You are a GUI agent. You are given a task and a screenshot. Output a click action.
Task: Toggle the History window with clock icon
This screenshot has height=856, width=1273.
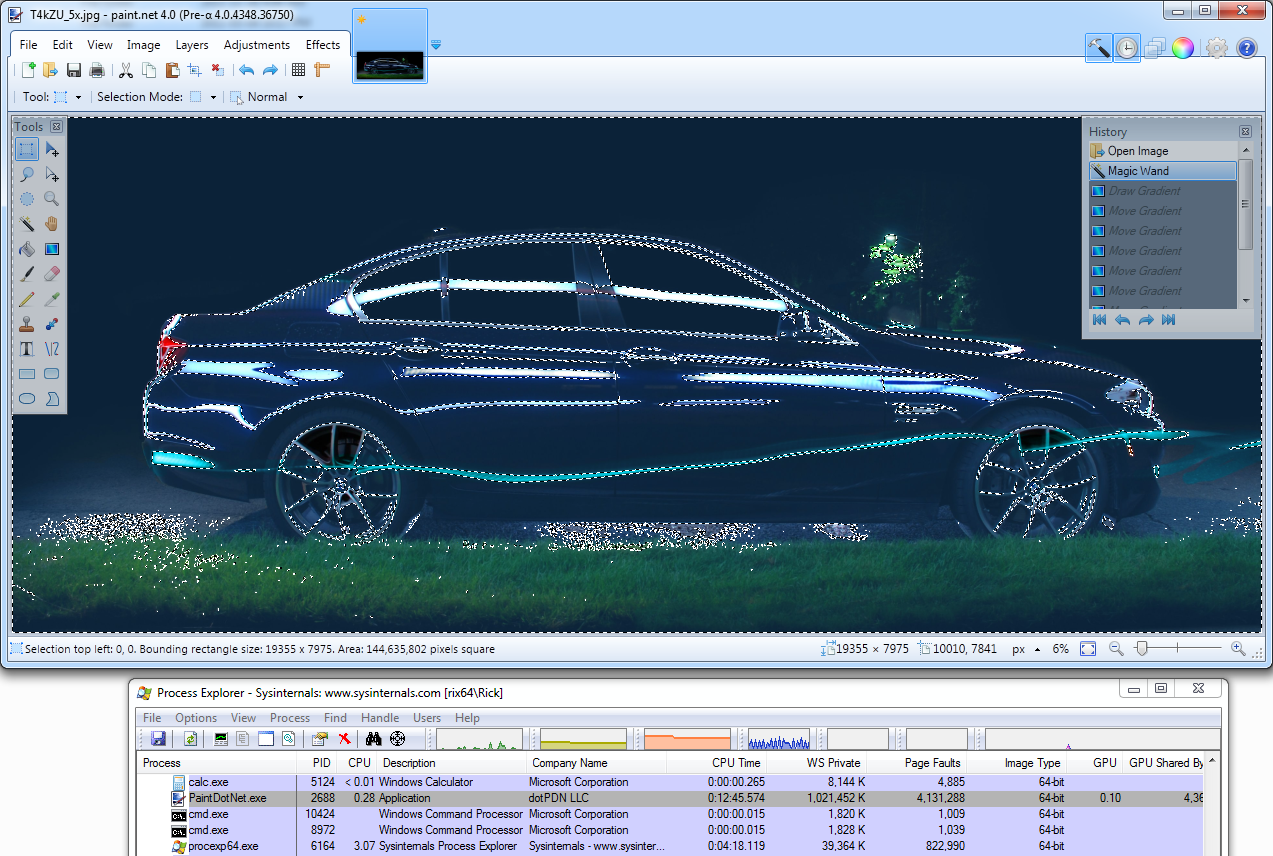tap(1127, 47)
